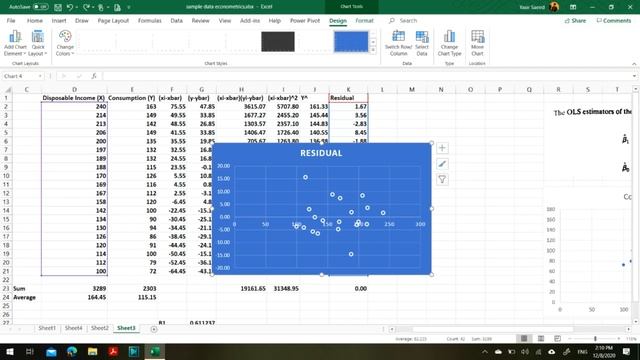Switch to the Page Layout tab
Screen dimensions: 640x360
pyautogui.click(x=113, y=20)
